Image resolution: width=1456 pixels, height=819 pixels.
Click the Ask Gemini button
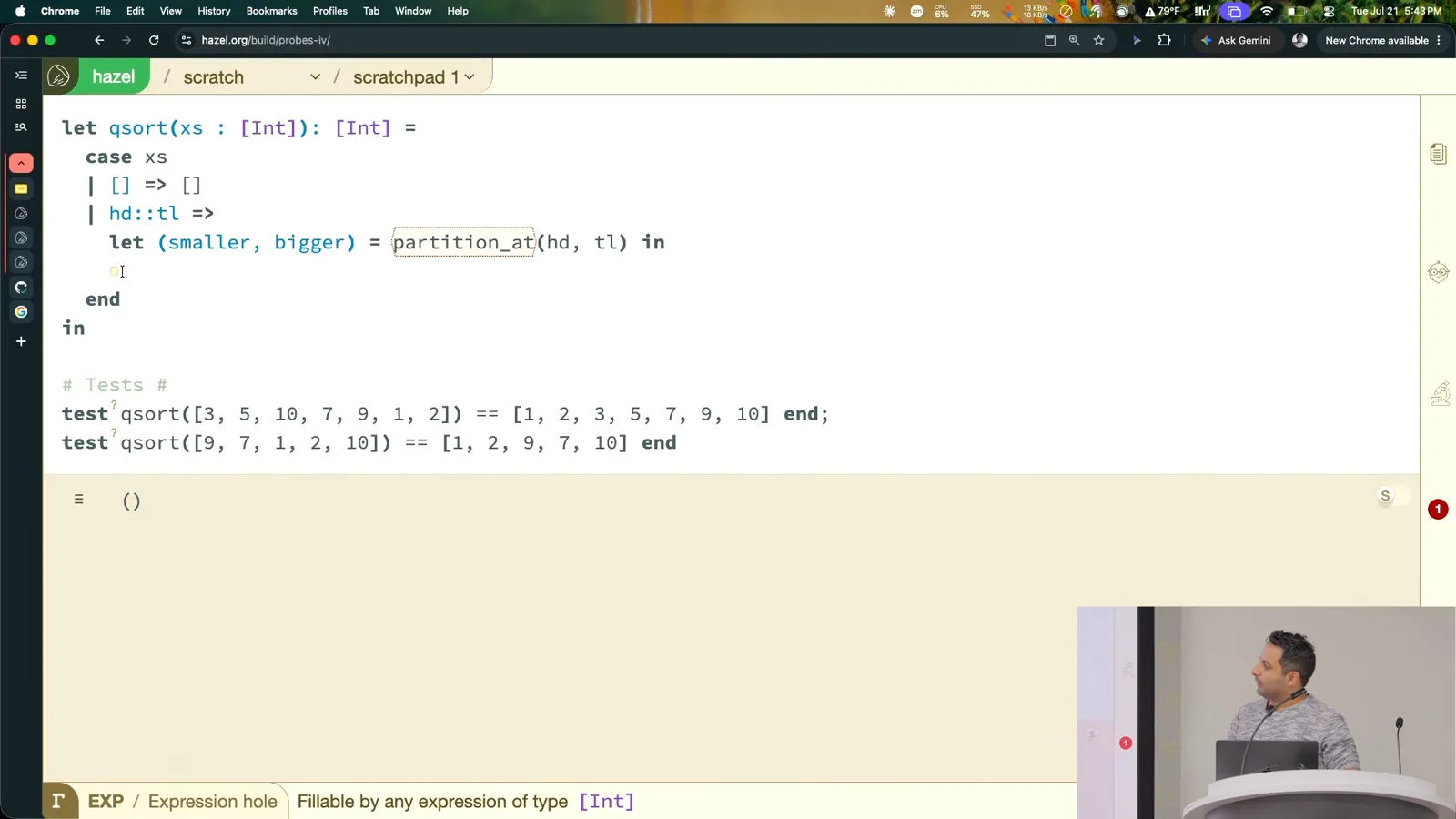point(1236,40)
